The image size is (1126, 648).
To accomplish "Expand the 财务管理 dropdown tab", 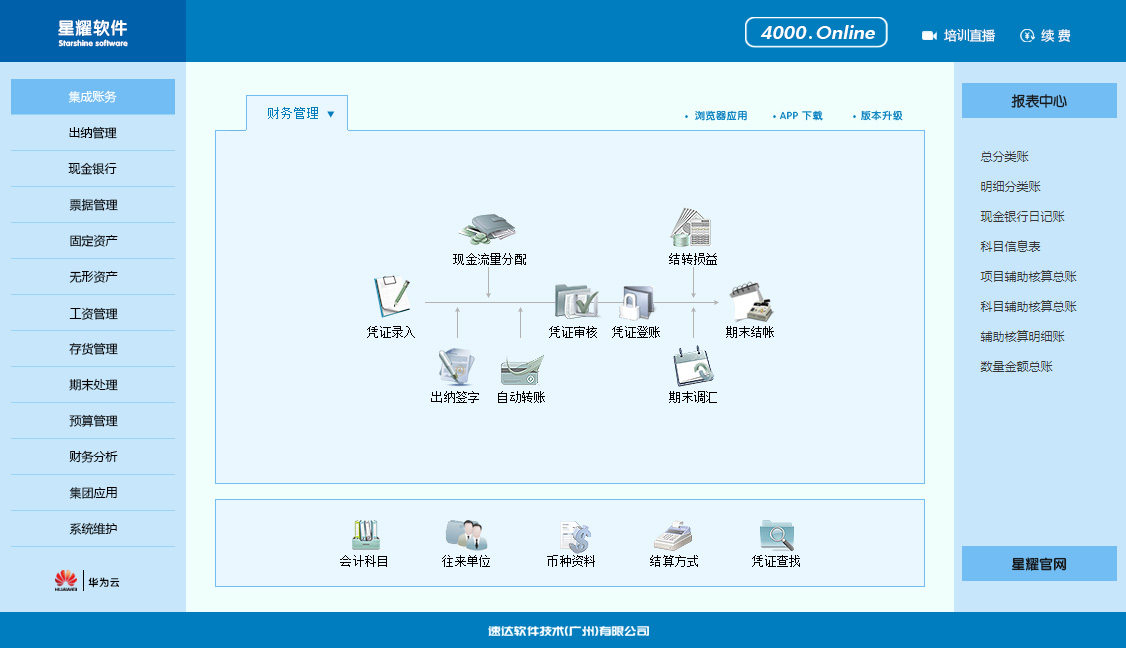I will pyautogui.click(x=298, y=114).
